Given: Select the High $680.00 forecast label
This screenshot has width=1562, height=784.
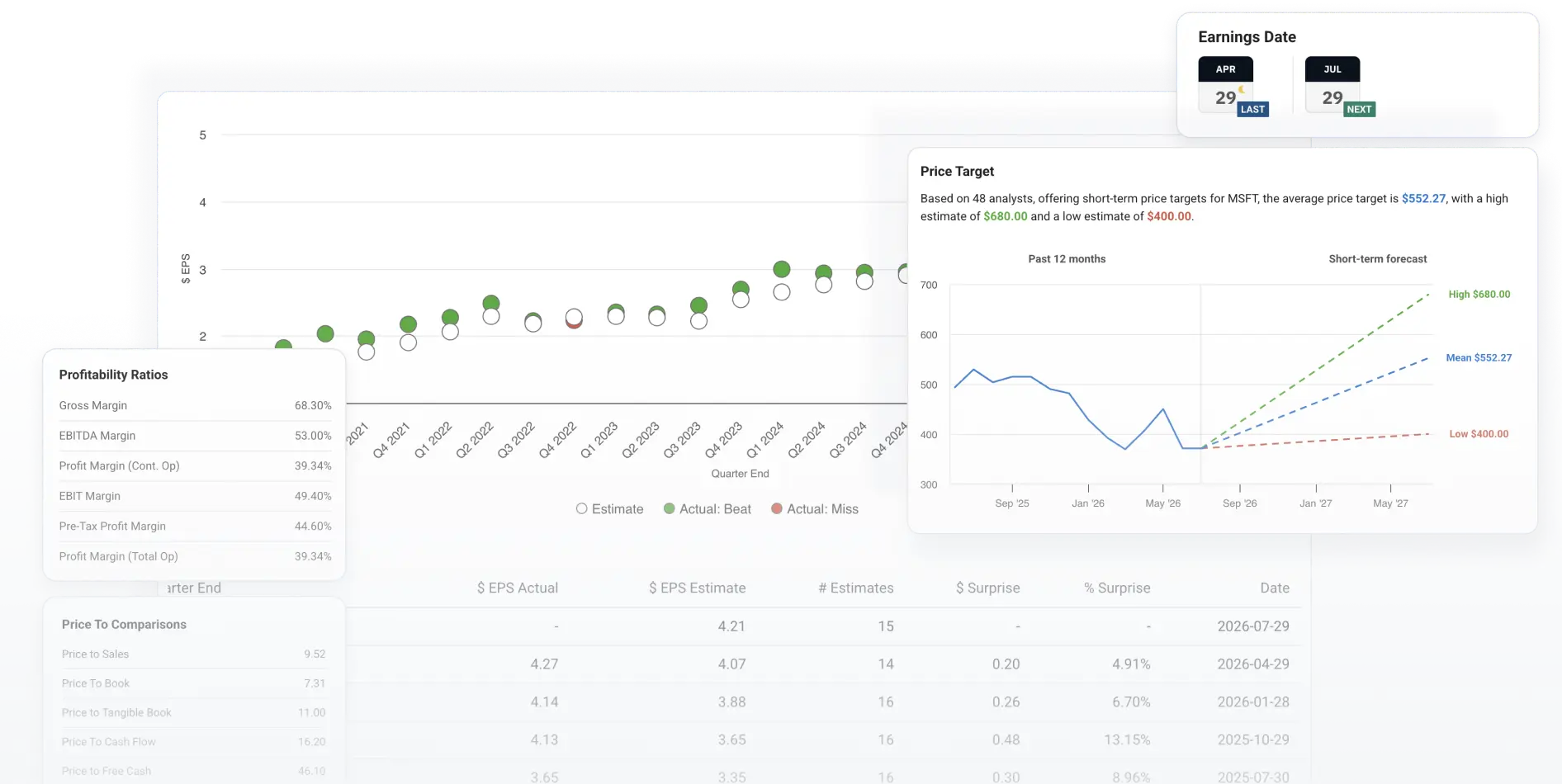Looking at the screenshot, I should tap(1479, 295).
